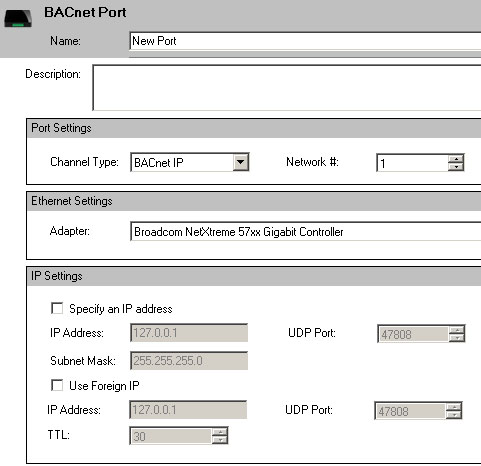Screen dimensions: 481x466
Task: Increase the first UDP Port spinner value
Action: click(457, 330)
